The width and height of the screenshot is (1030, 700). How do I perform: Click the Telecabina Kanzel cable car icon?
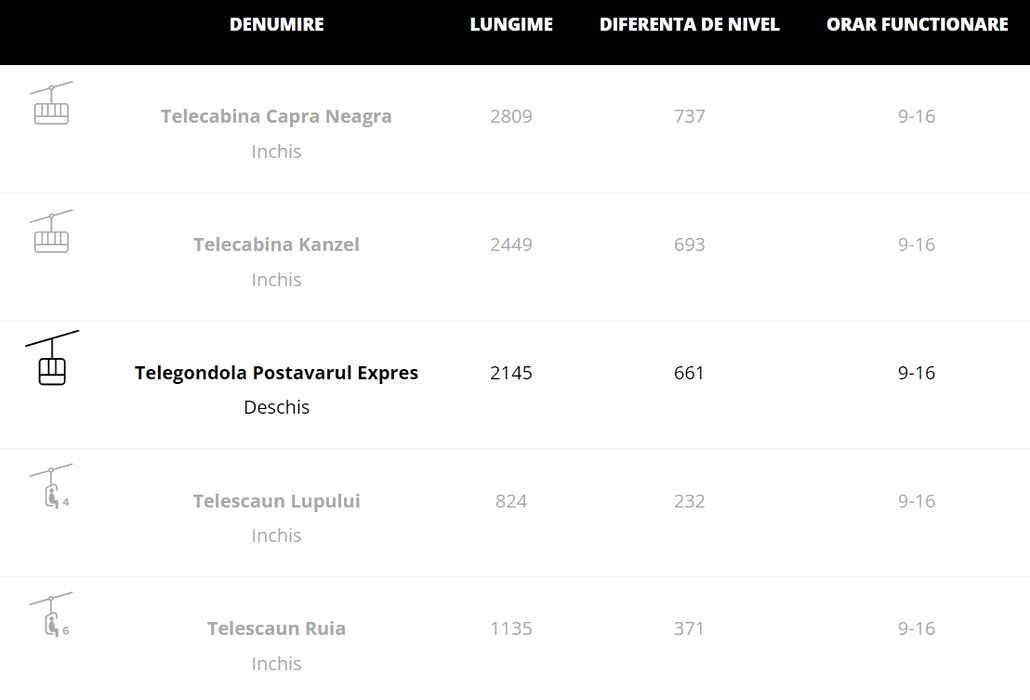tap(51, 232)
